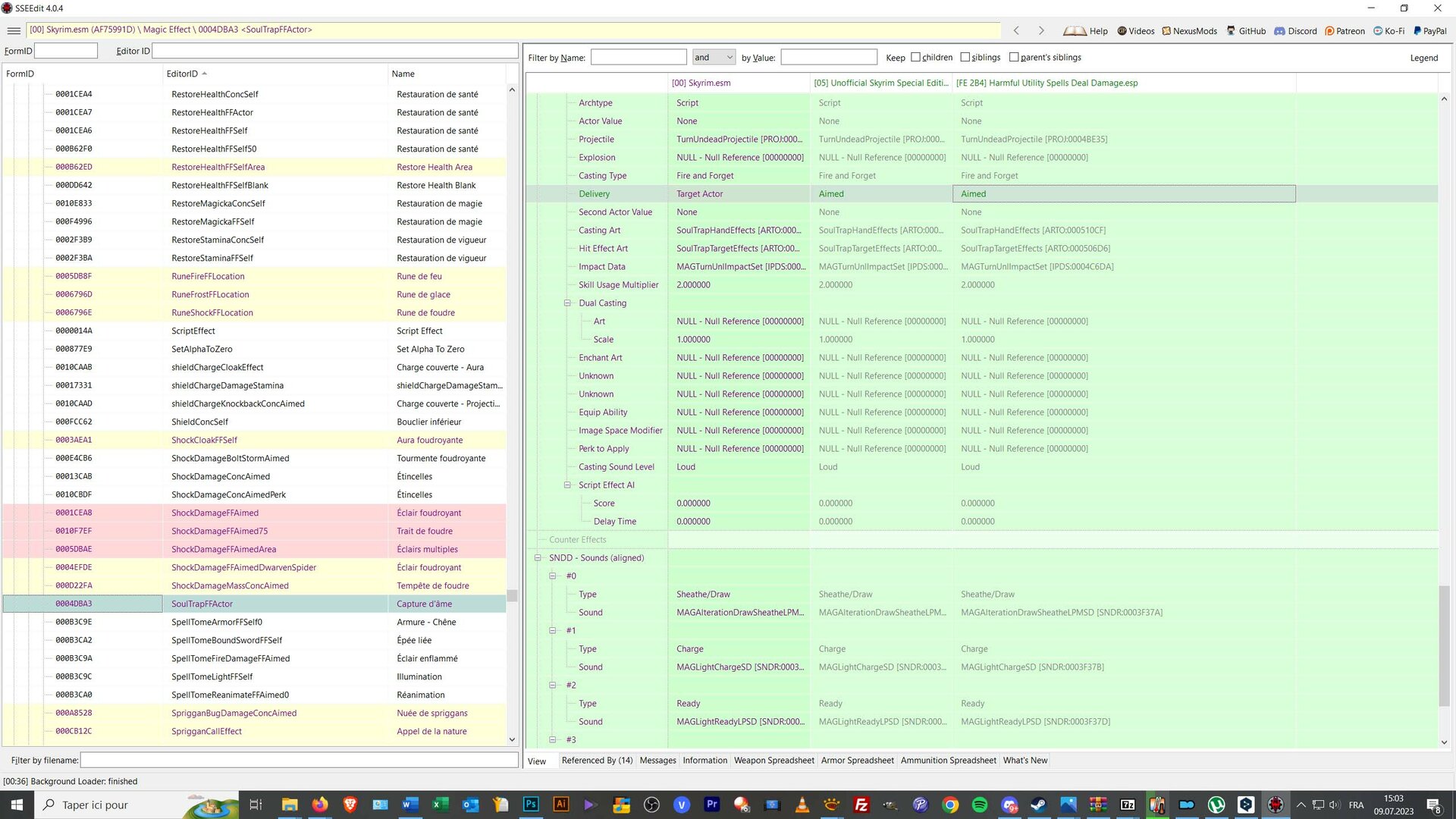Screen dimensions: 1456x819
Task: Open the NexusMods toolbar item
Action: [x=1189, y=31]
